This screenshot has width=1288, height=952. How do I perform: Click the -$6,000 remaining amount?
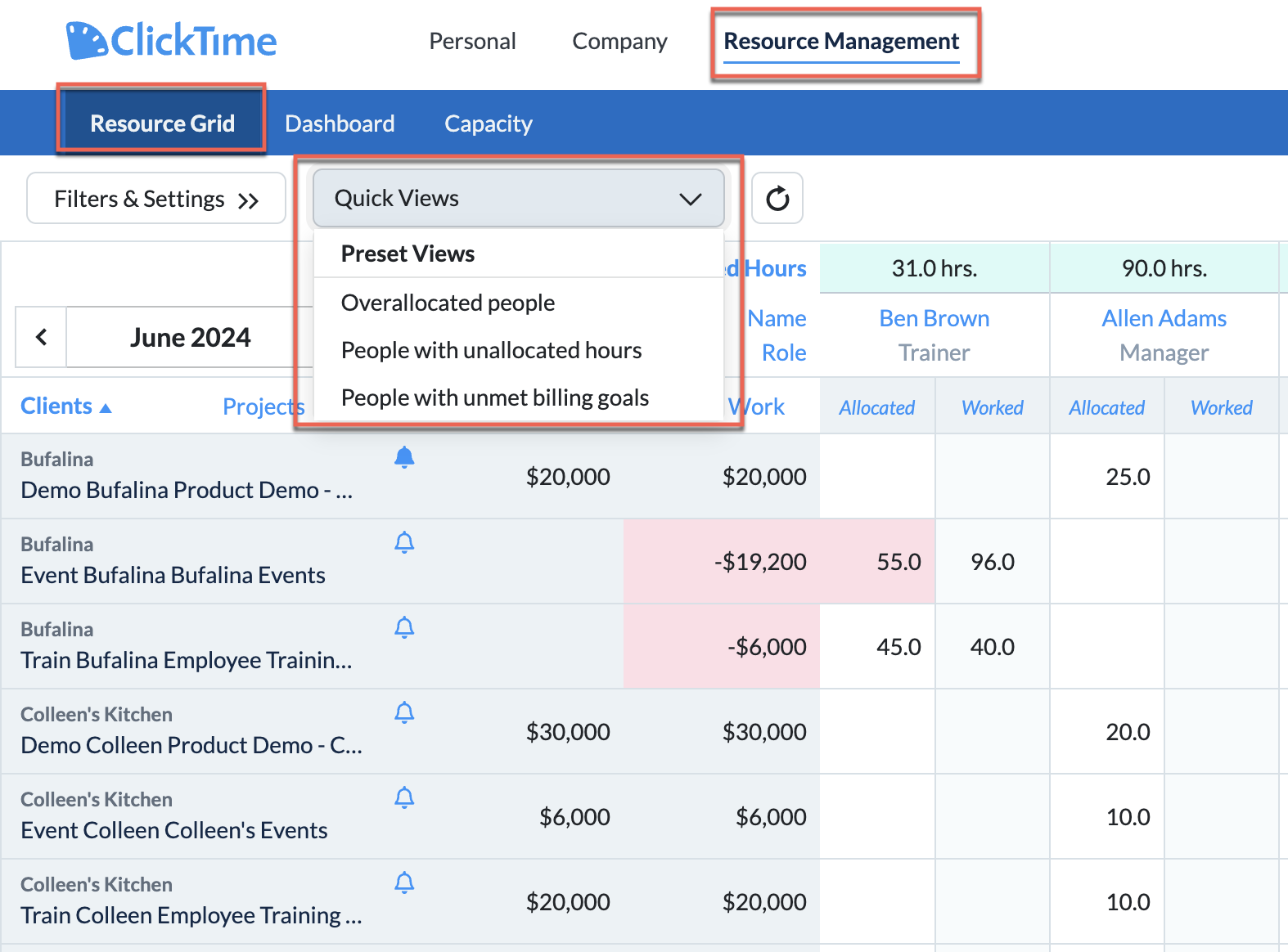pos(767,647)
